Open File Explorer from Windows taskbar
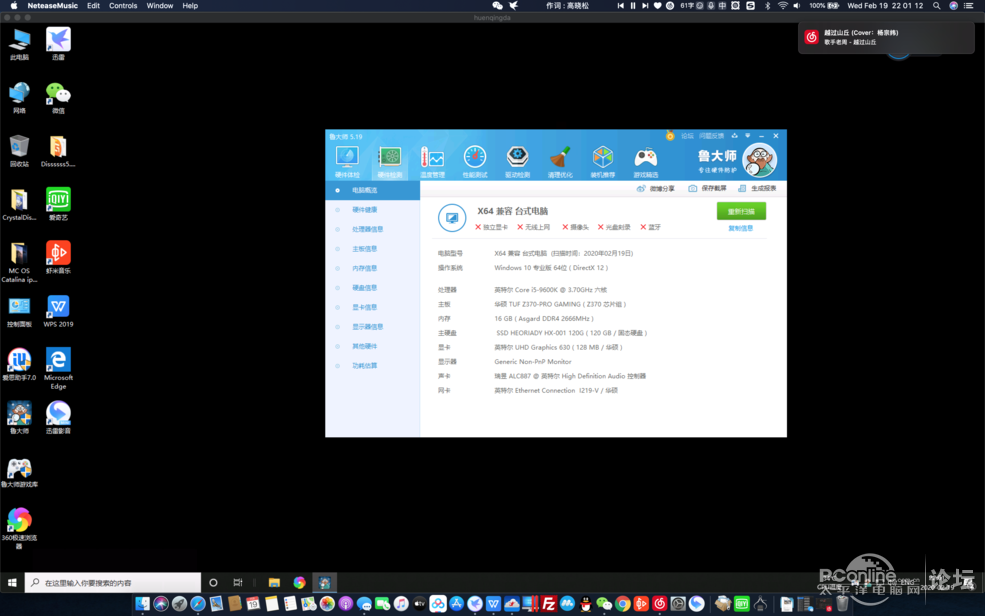This screenshot has height=616, width=985. click(x=275, y=583)
